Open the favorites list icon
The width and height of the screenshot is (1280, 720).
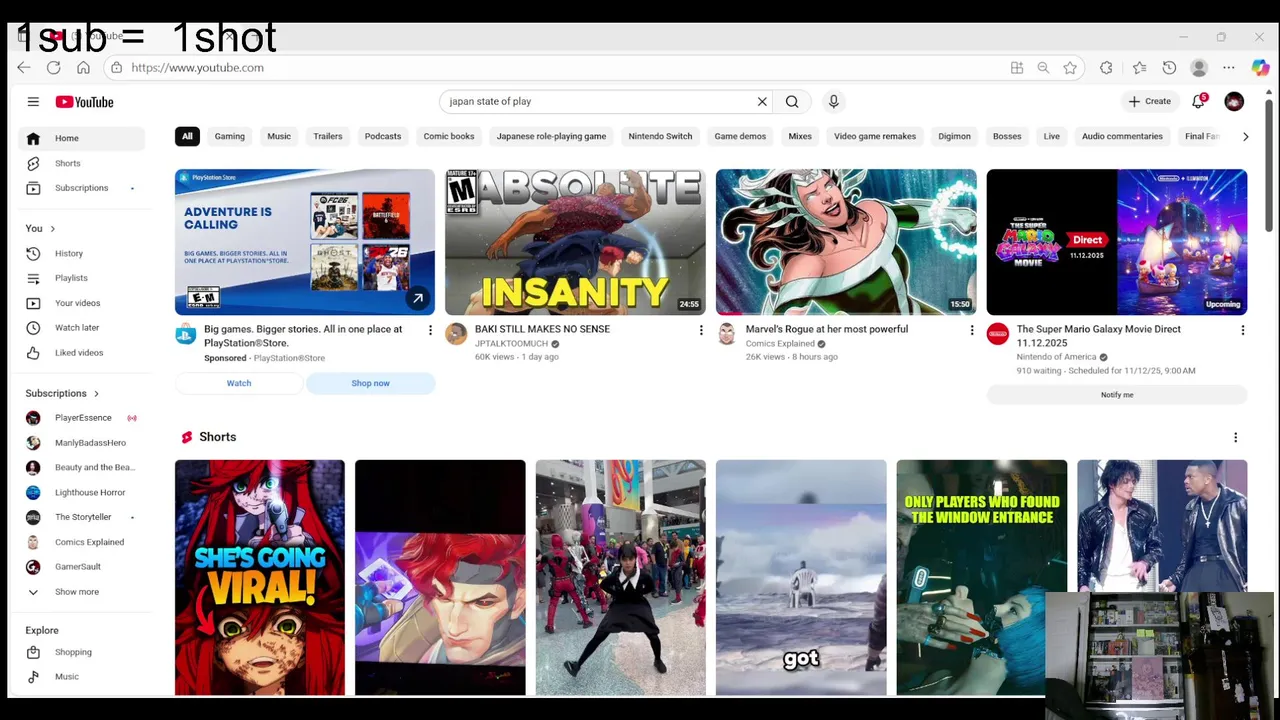[x=1139, y=68]
